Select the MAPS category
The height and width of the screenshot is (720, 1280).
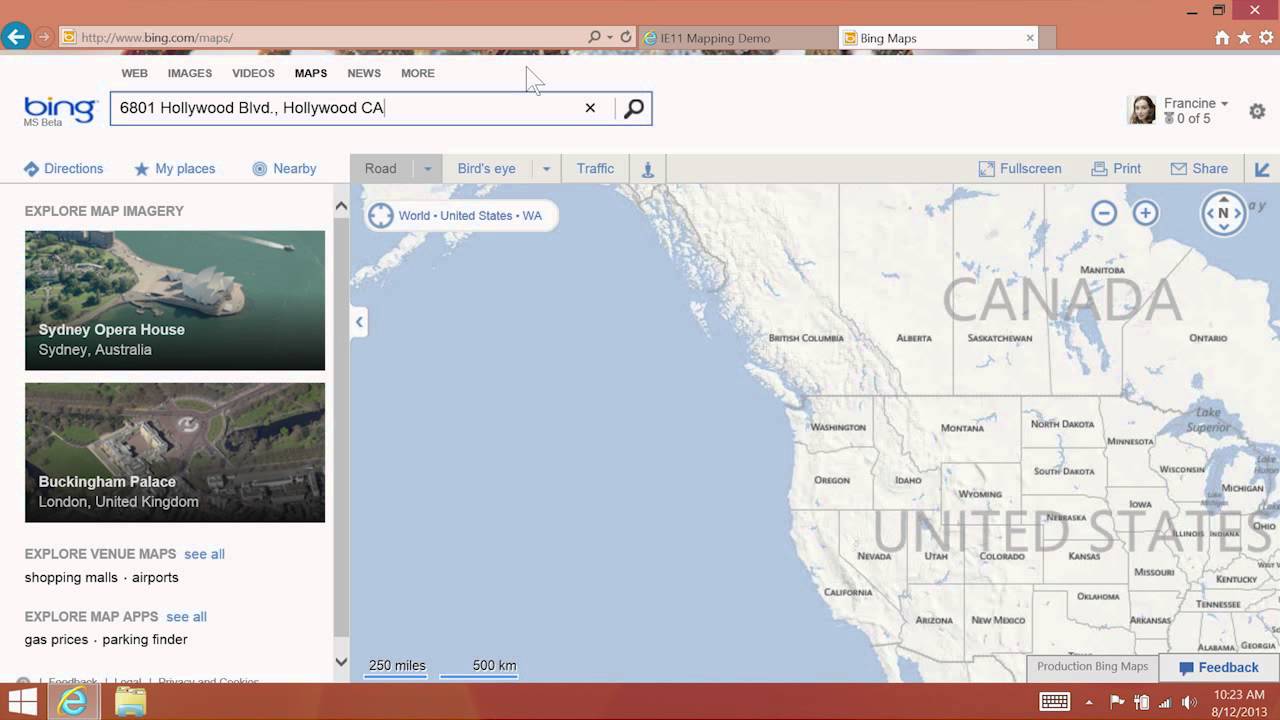click(x=311, y=73)
